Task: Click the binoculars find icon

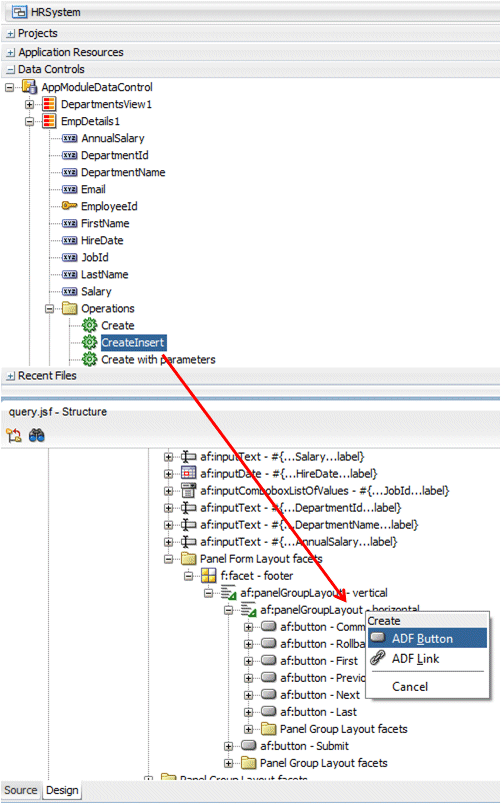Action: tap(36, 435)
